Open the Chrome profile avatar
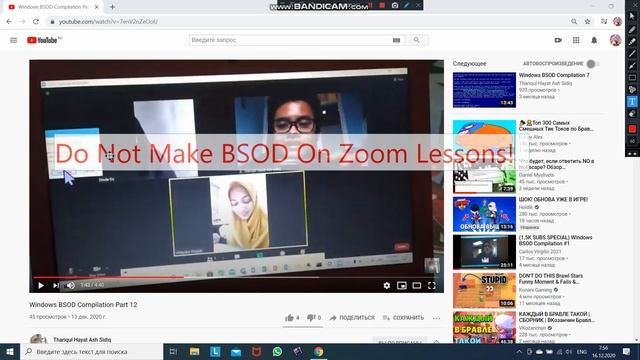Screen dimensions: 640x360 click(617, 22)
